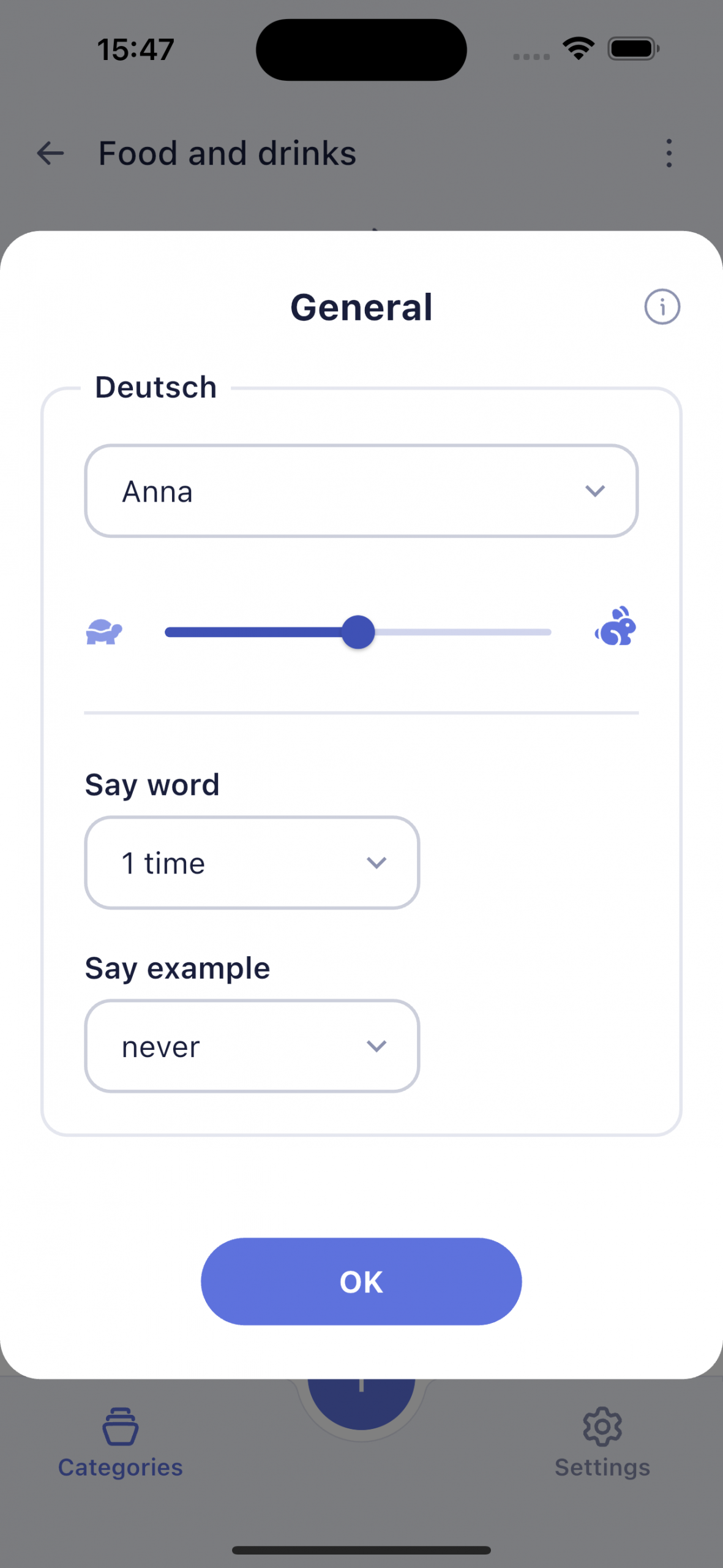Open the Anna voice dropdown
The height and width of the screenshot is (1568, 723).
point(361,491)
